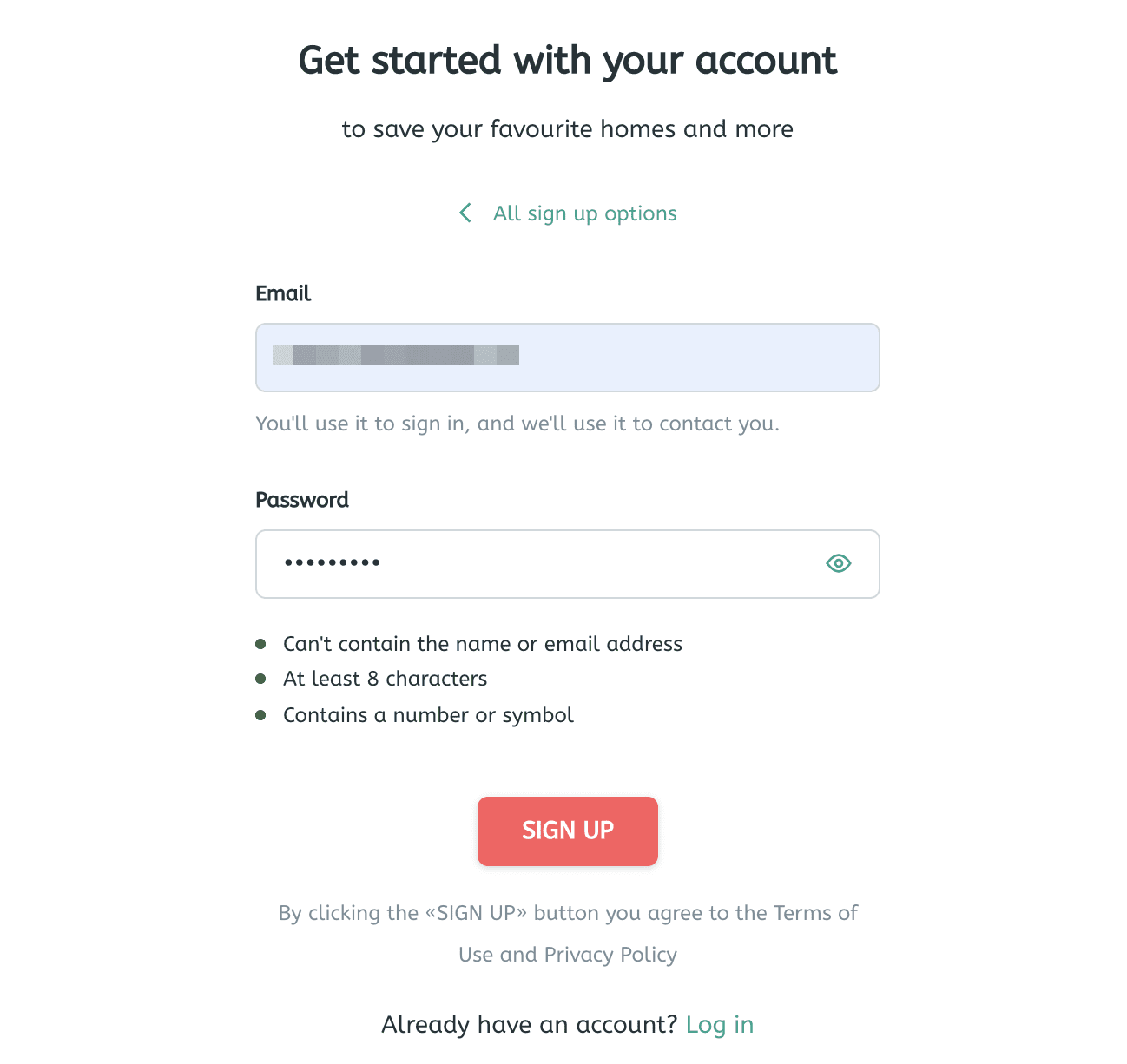Go back to All sign up options
The image size is (1127, 1064).
pos(584,213)
